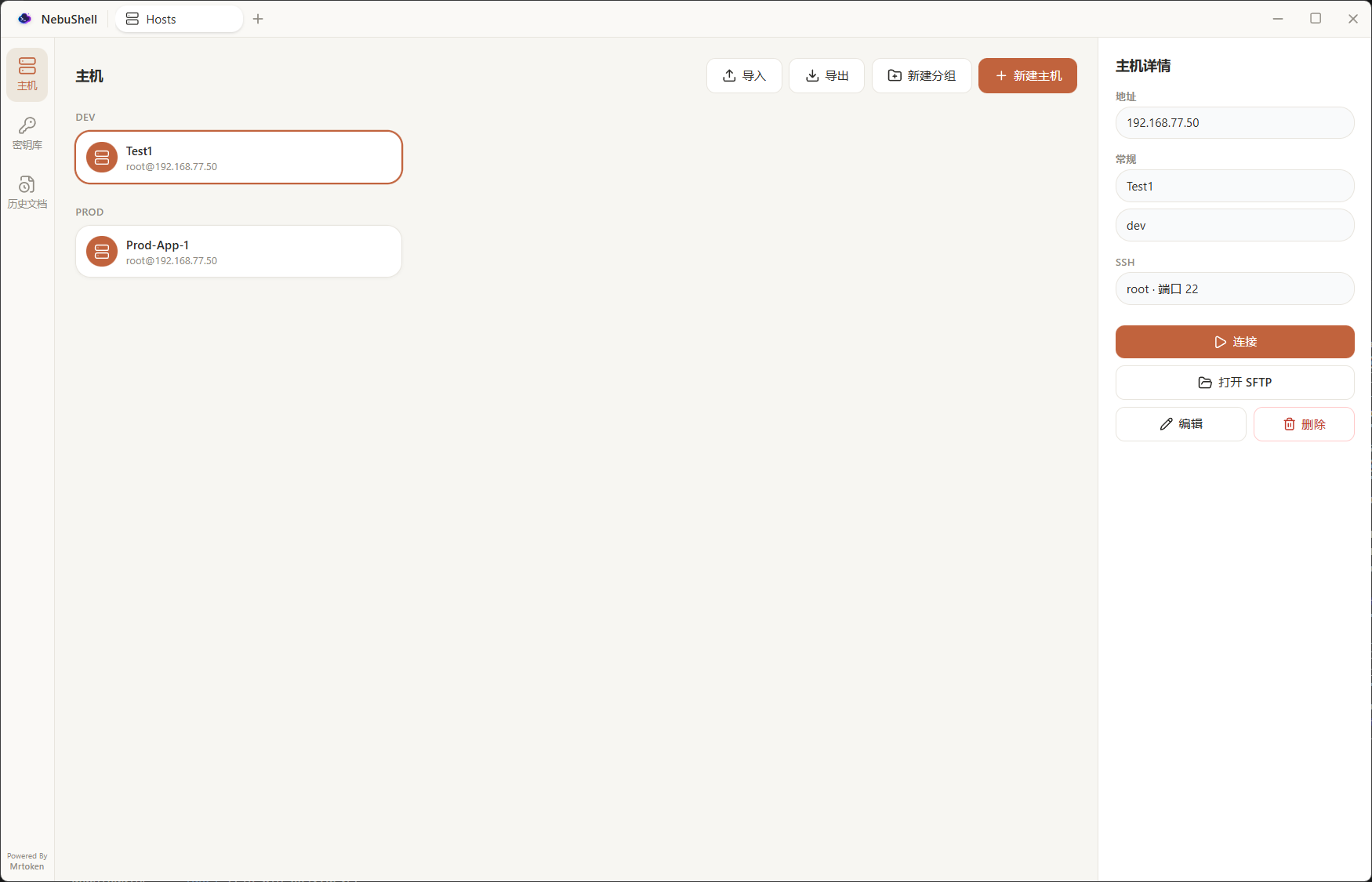This screenshot has height=882, width=1372.
Task: Click the Test1 server icon
Action: coord(102,158)
